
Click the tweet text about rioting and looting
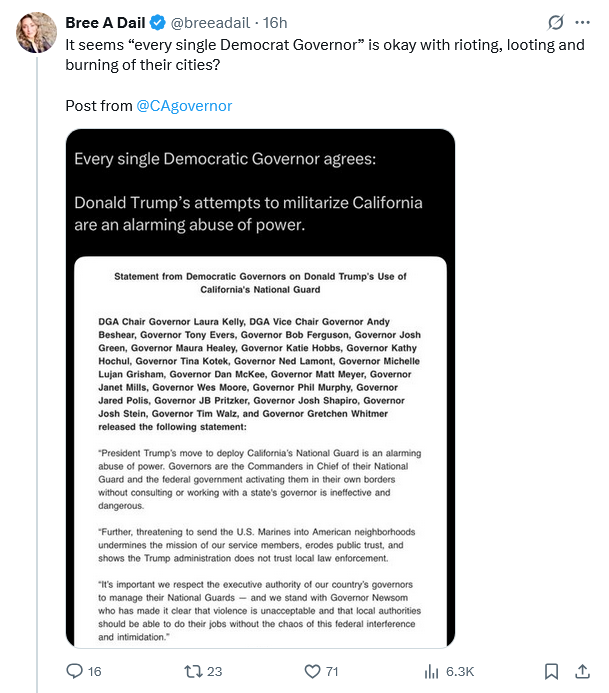(300, 54)
